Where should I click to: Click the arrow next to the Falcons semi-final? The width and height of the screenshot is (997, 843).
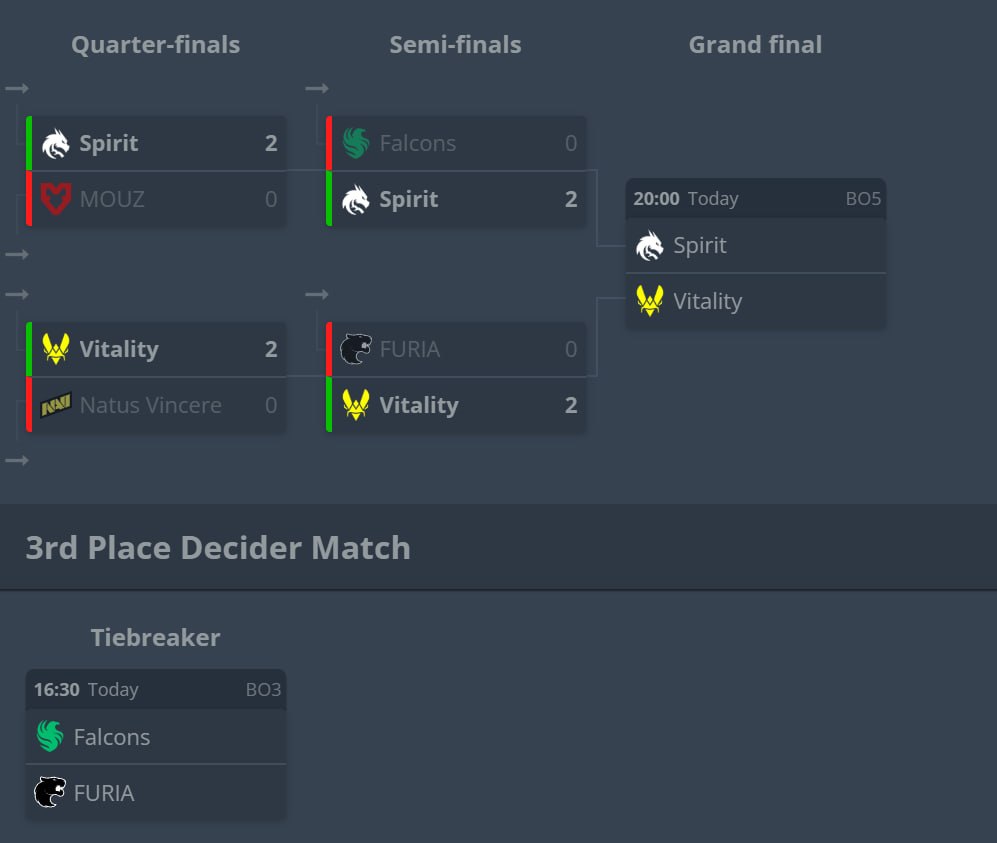click(316, 88)
